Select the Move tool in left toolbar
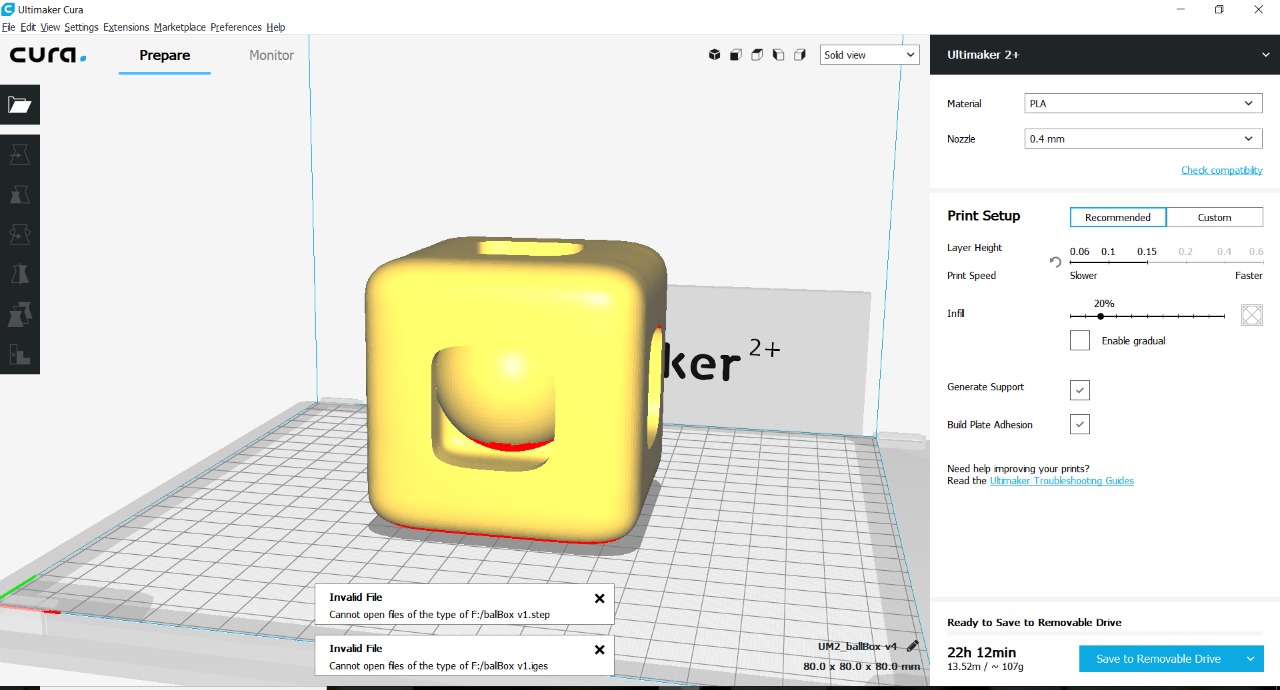This screenshot has height=690, width=1280. [x=20, y=155]
